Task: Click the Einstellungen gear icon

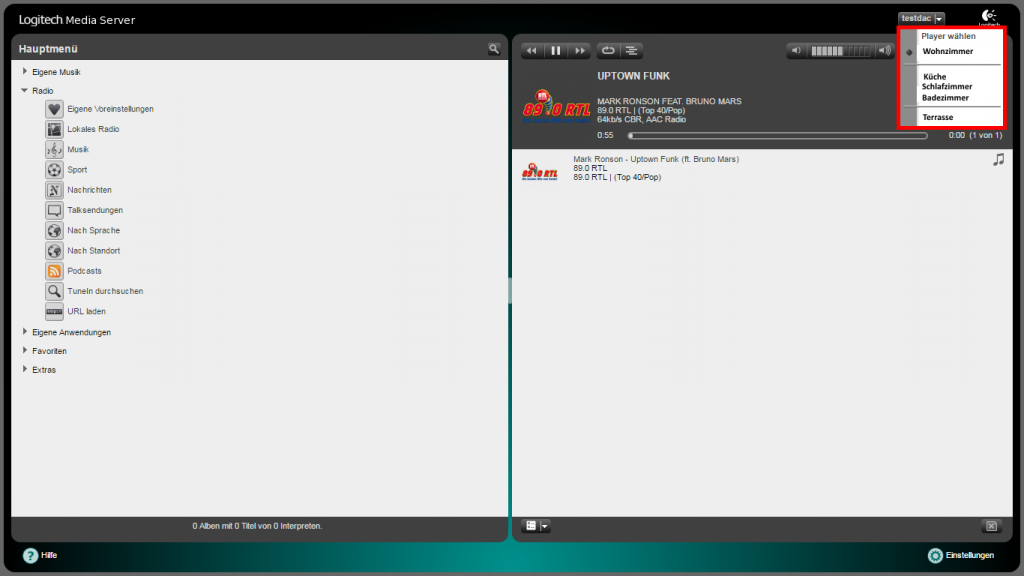Action: 935,555
